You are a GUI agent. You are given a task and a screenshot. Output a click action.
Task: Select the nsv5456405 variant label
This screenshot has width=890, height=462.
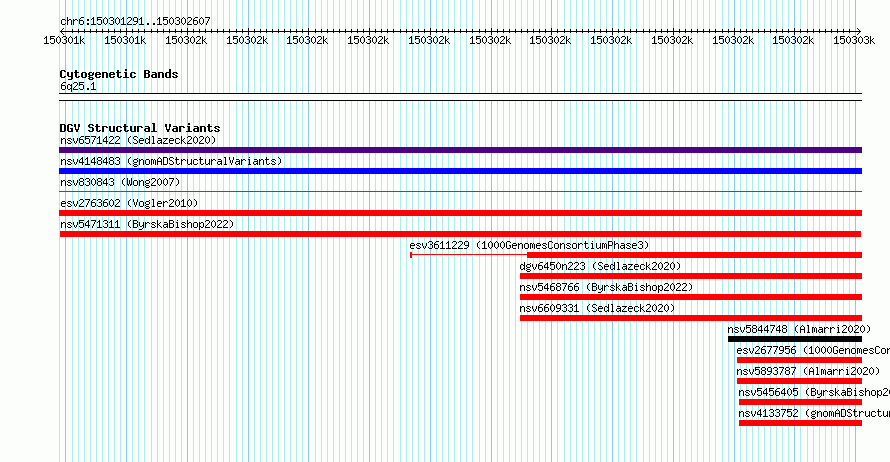point(814,392)
